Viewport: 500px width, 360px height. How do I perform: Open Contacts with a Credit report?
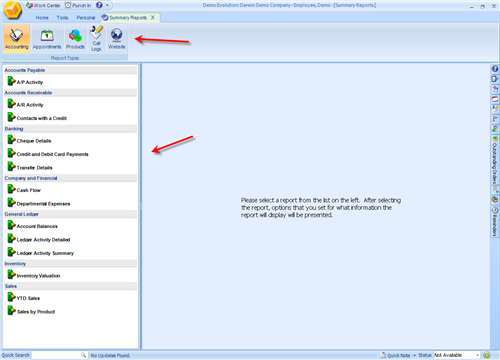coord(37,117)
